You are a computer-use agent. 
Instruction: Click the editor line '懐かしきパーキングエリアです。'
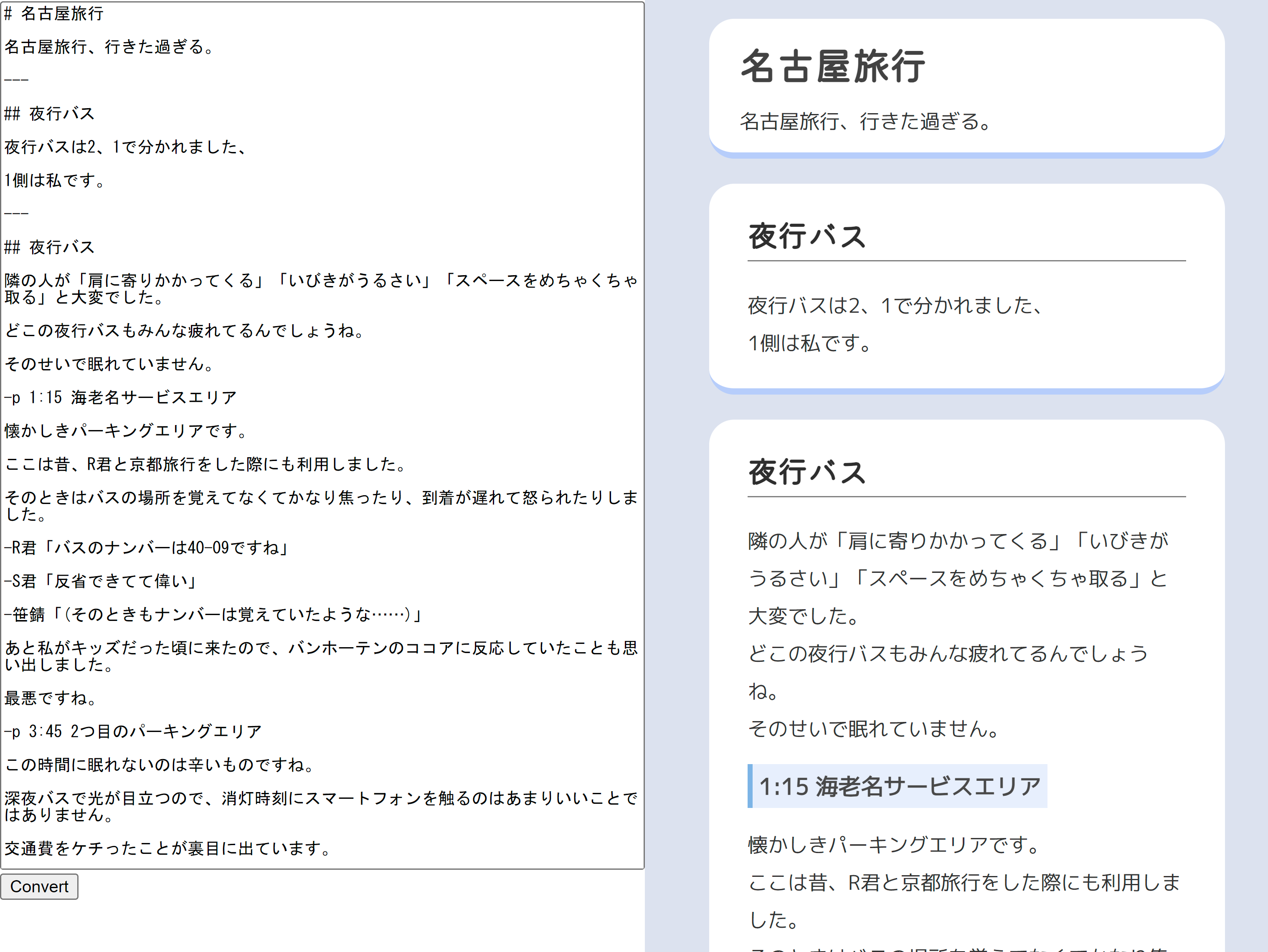pyautogui.click(x=126, y=430)
